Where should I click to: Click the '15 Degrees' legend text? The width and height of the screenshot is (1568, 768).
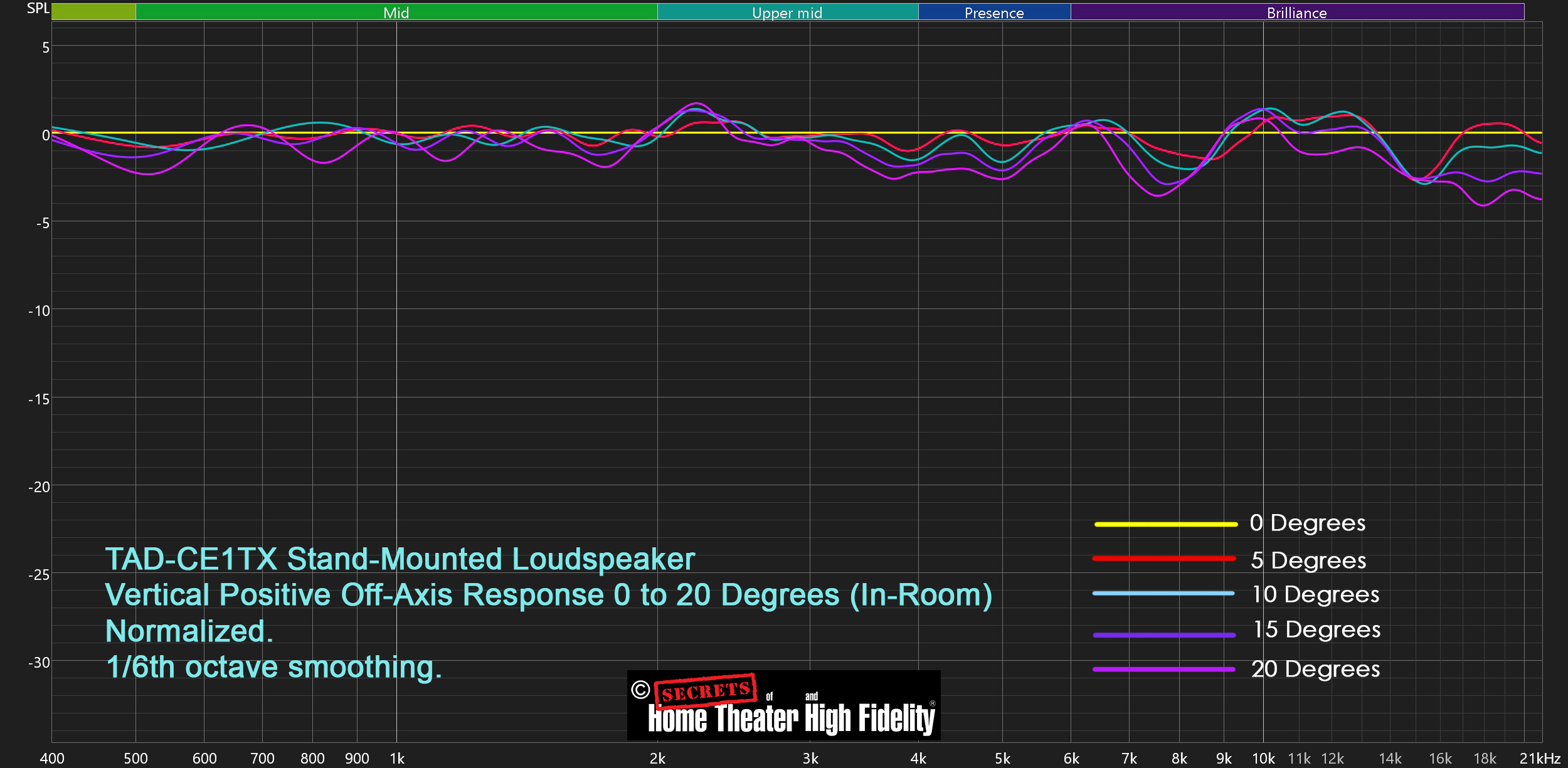[x=1317, y=629]
